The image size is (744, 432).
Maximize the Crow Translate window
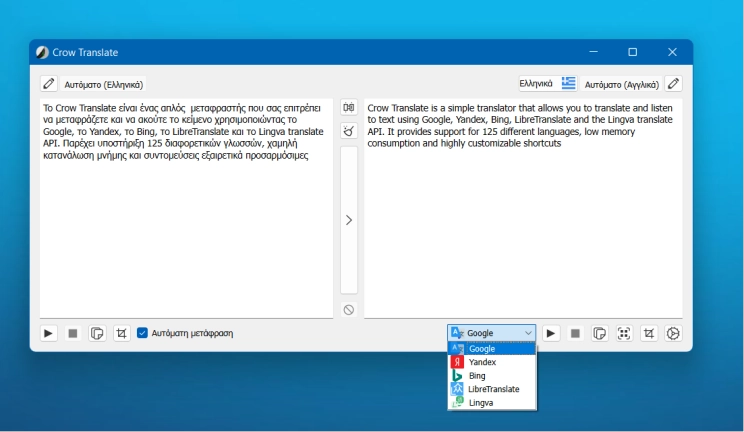tap(632, 52)
